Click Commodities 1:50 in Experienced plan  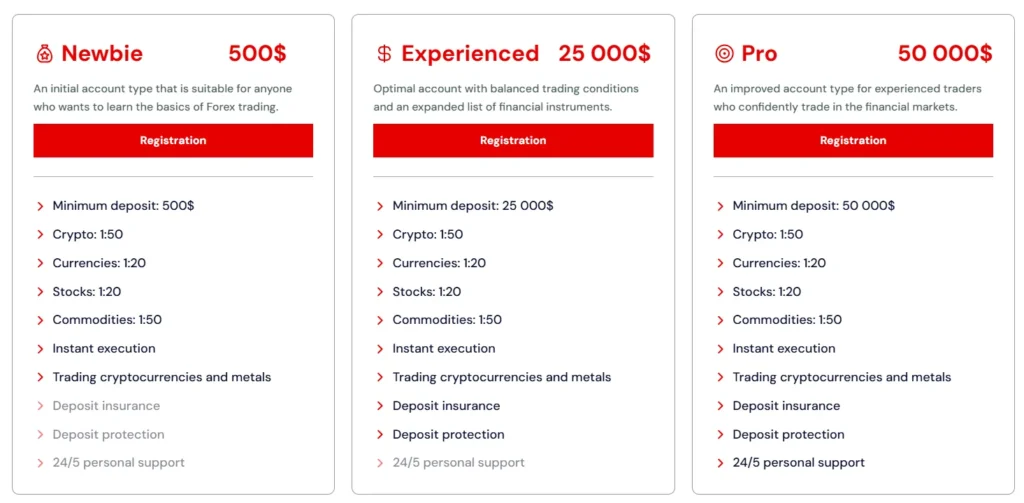(447, 320)
